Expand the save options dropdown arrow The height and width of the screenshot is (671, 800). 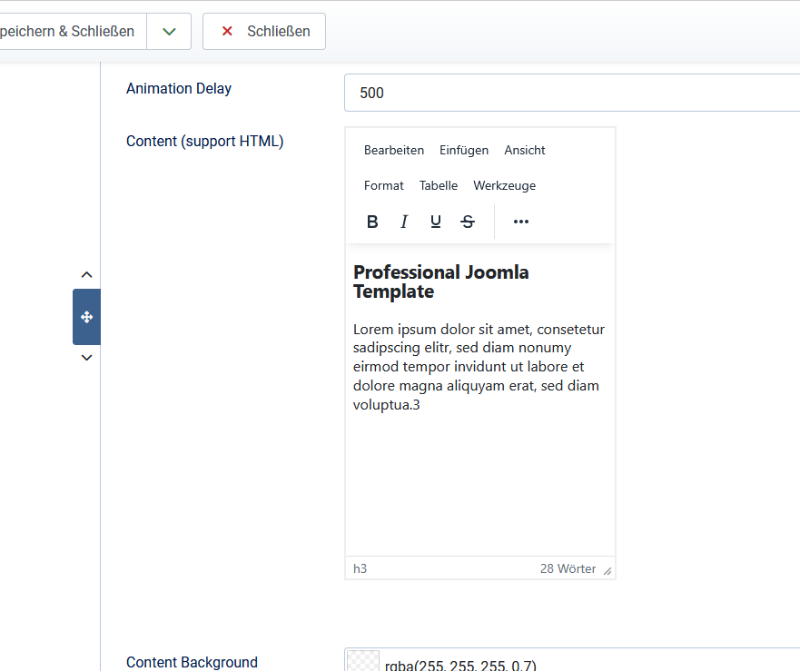[169, 31]
